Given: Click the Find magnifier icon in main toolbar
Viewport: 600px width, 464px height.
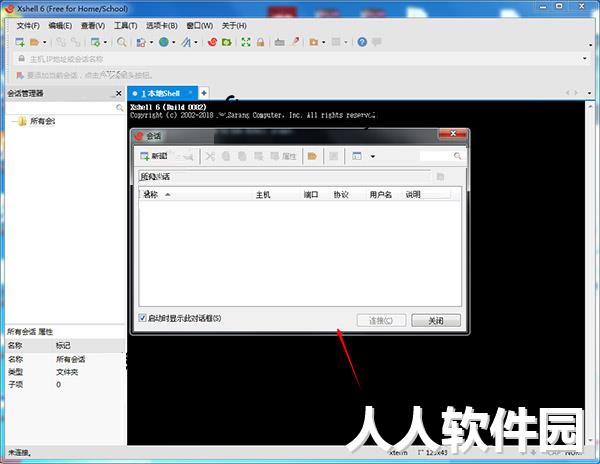Looking at the screenshot, I should 122,42.
